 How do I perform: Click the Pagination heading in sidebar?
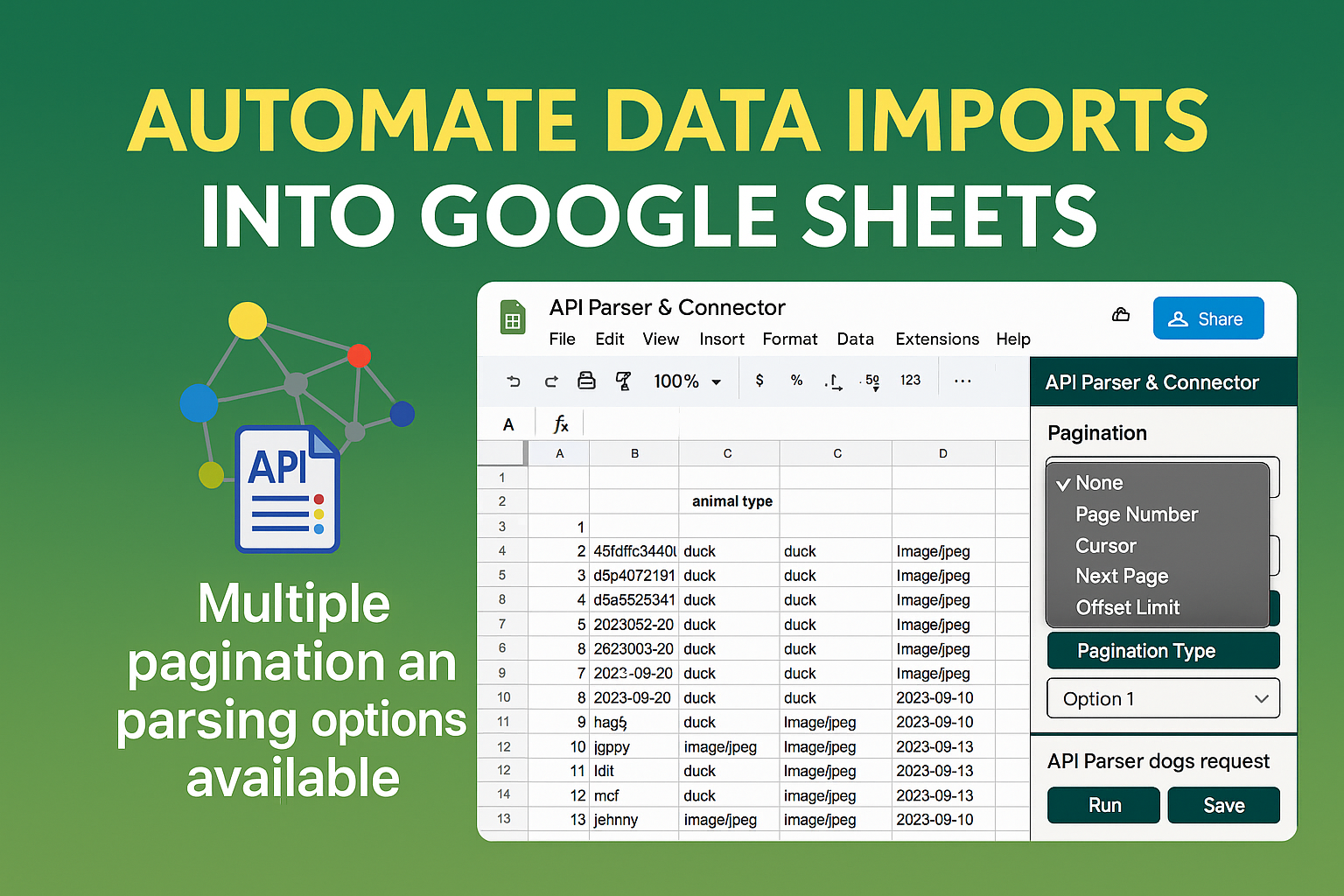[1096, 433]
